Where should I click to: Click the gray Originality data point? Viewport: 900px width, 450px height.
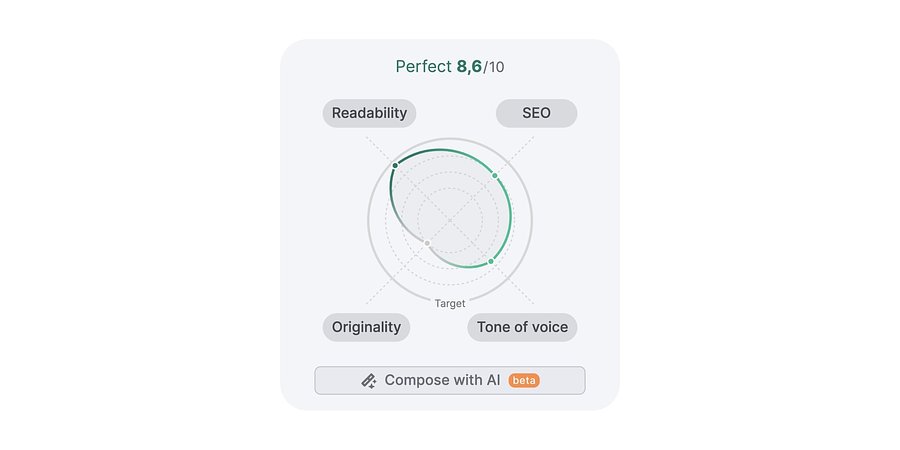tap(427, 243)
